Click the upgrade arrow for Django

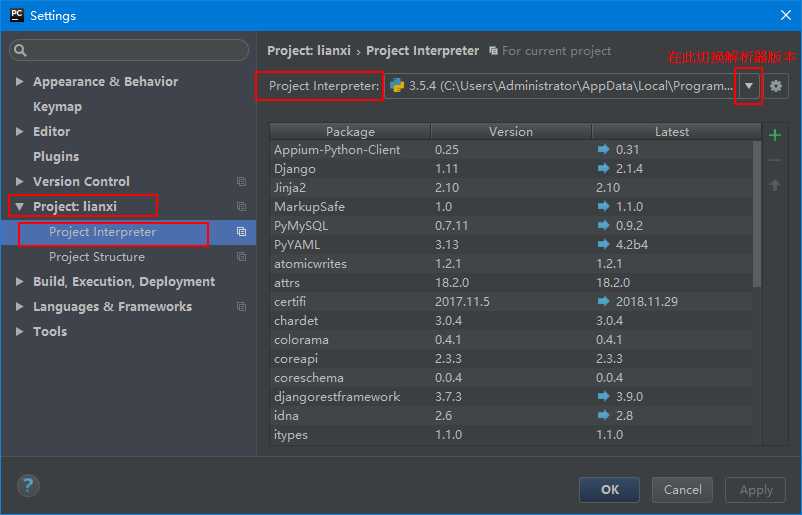pos(604,168)
